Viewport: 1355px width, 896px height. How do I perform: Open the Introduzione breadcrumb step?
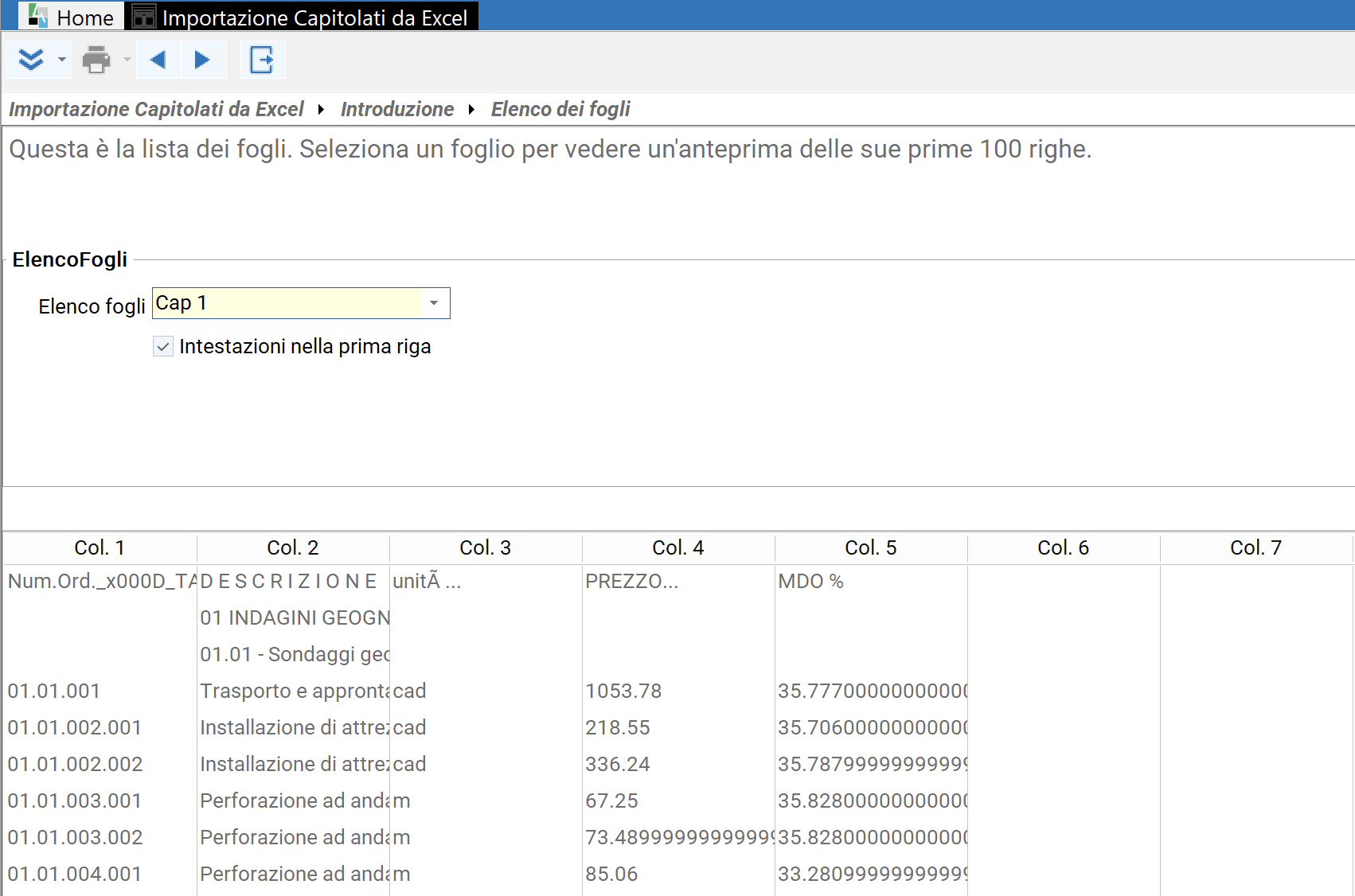click(397, 109)
